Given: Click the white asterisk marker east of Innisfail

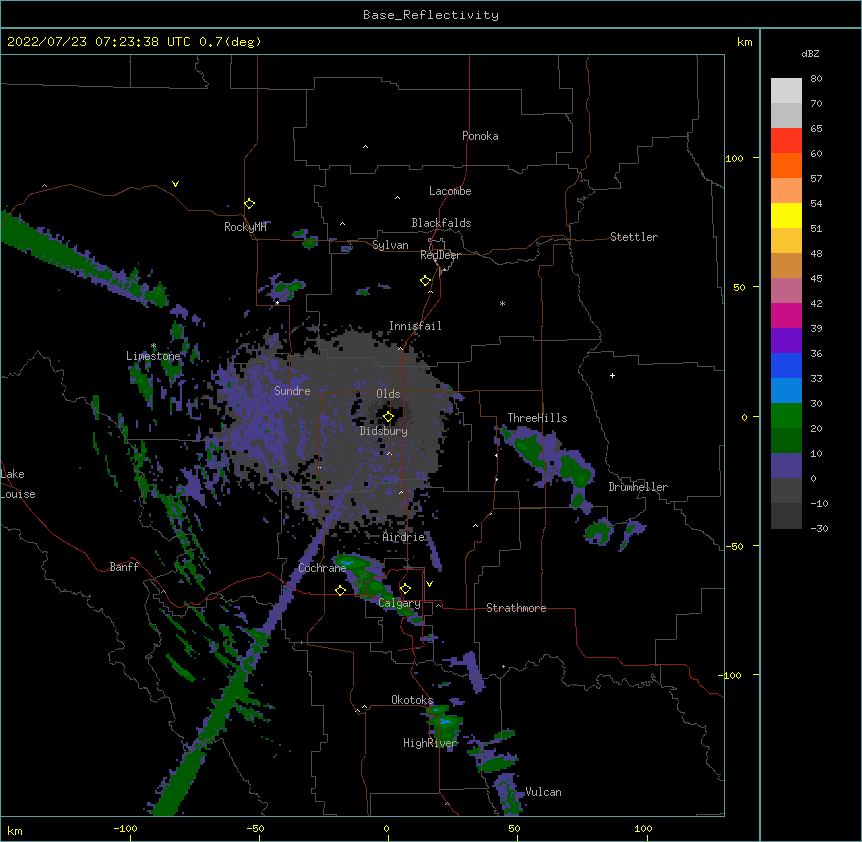Looking at the screenshot, I should coord(502,303).
